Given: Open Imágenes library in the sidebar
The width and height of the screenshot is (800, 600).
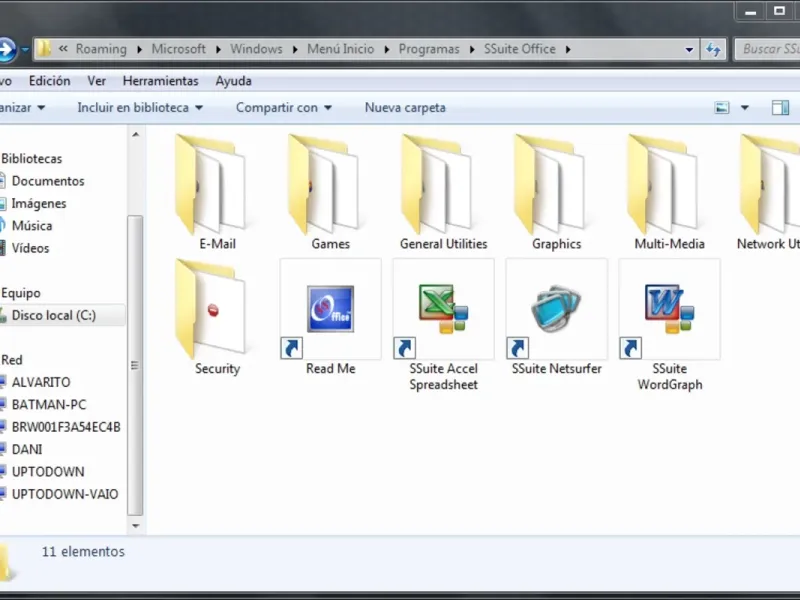Looking at the screenshot, I should pos(39,204).
